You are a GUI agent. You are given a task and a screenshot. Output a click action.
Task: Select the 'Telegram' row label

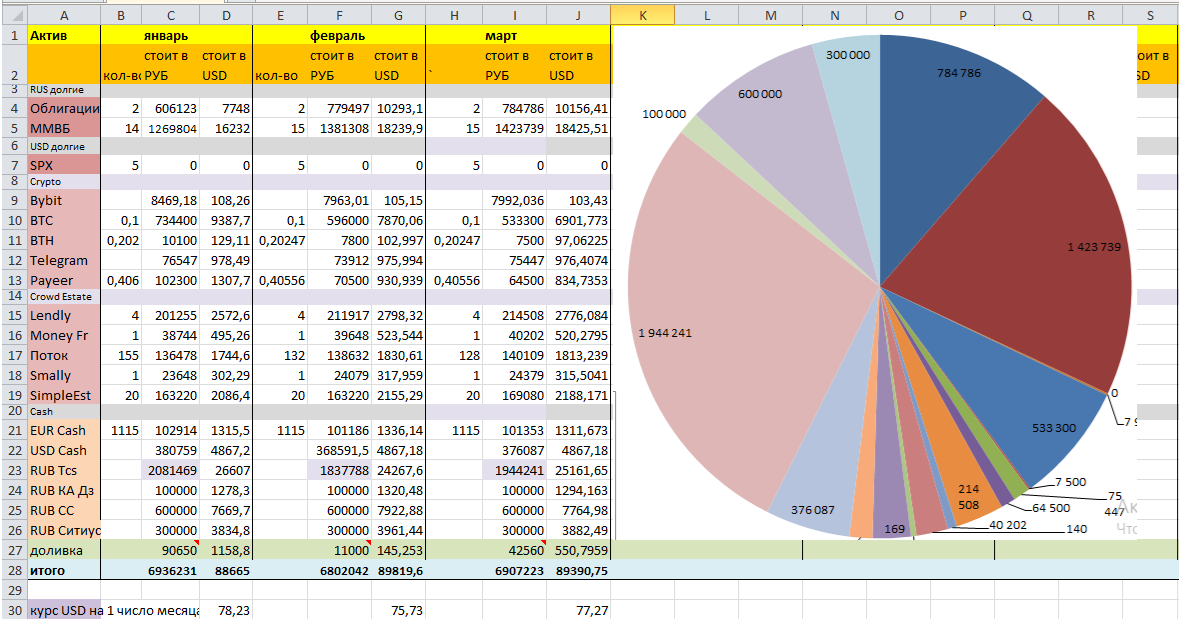click(x=64, y=260)
